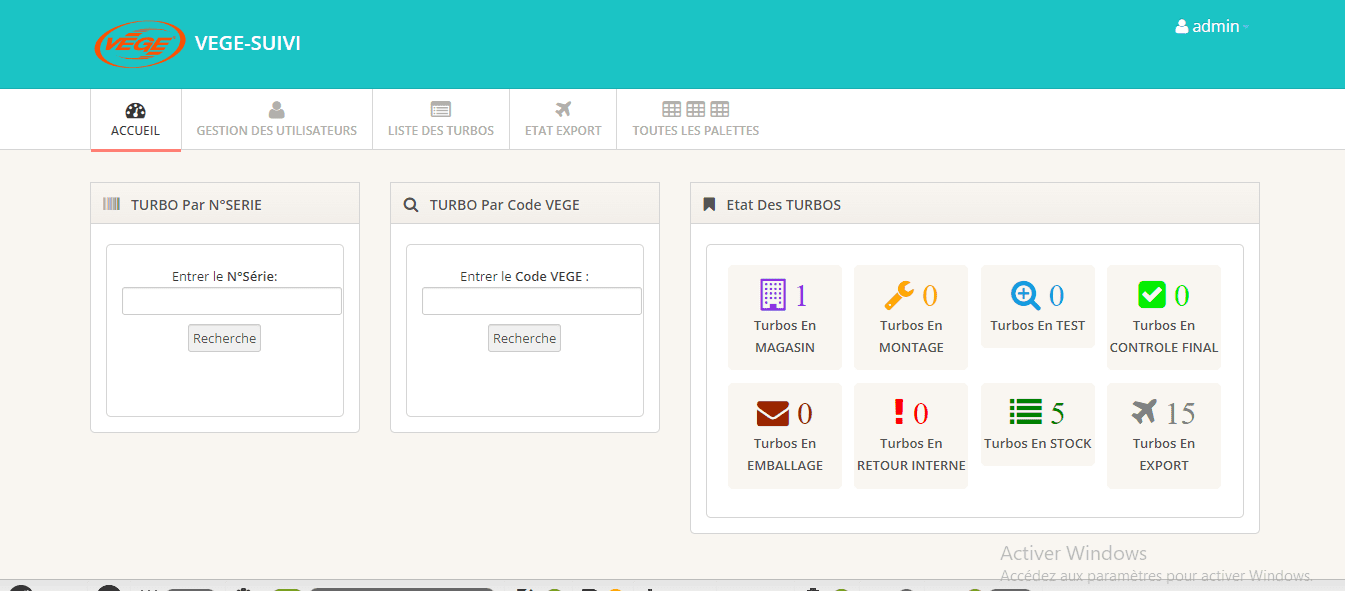This screenshot has height=591, width=1345.
Task: Click the magnifier icon in Code VEGE panel header
Action: (x=411, y=204)
